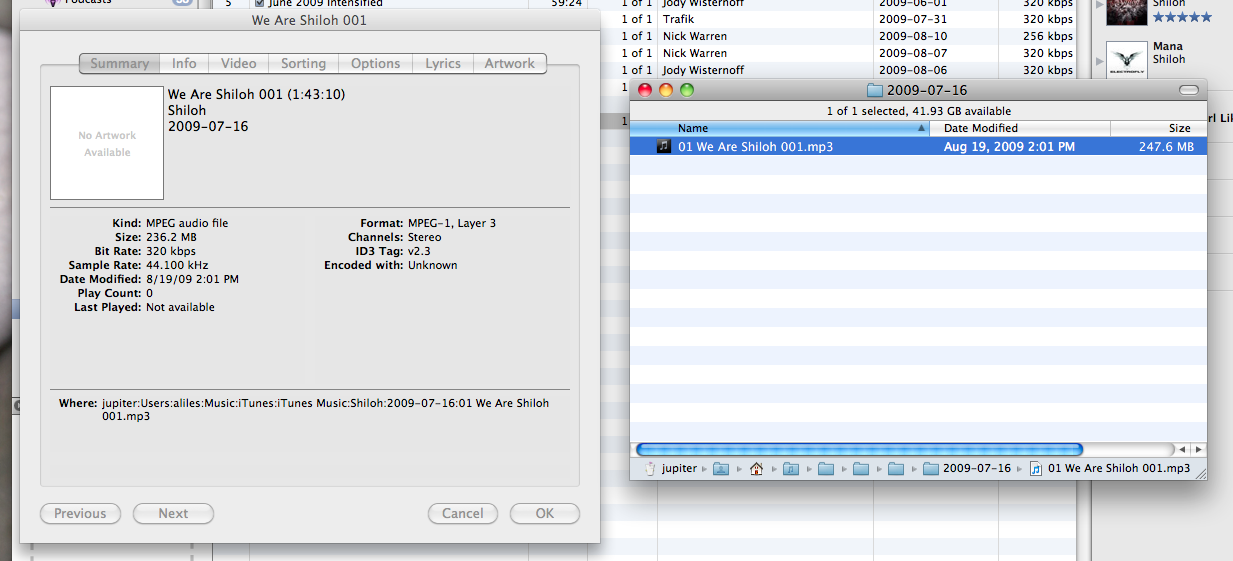Click the home folder icon in path bar
Screen dimensions: 1233x561
(x=756, y=468)
